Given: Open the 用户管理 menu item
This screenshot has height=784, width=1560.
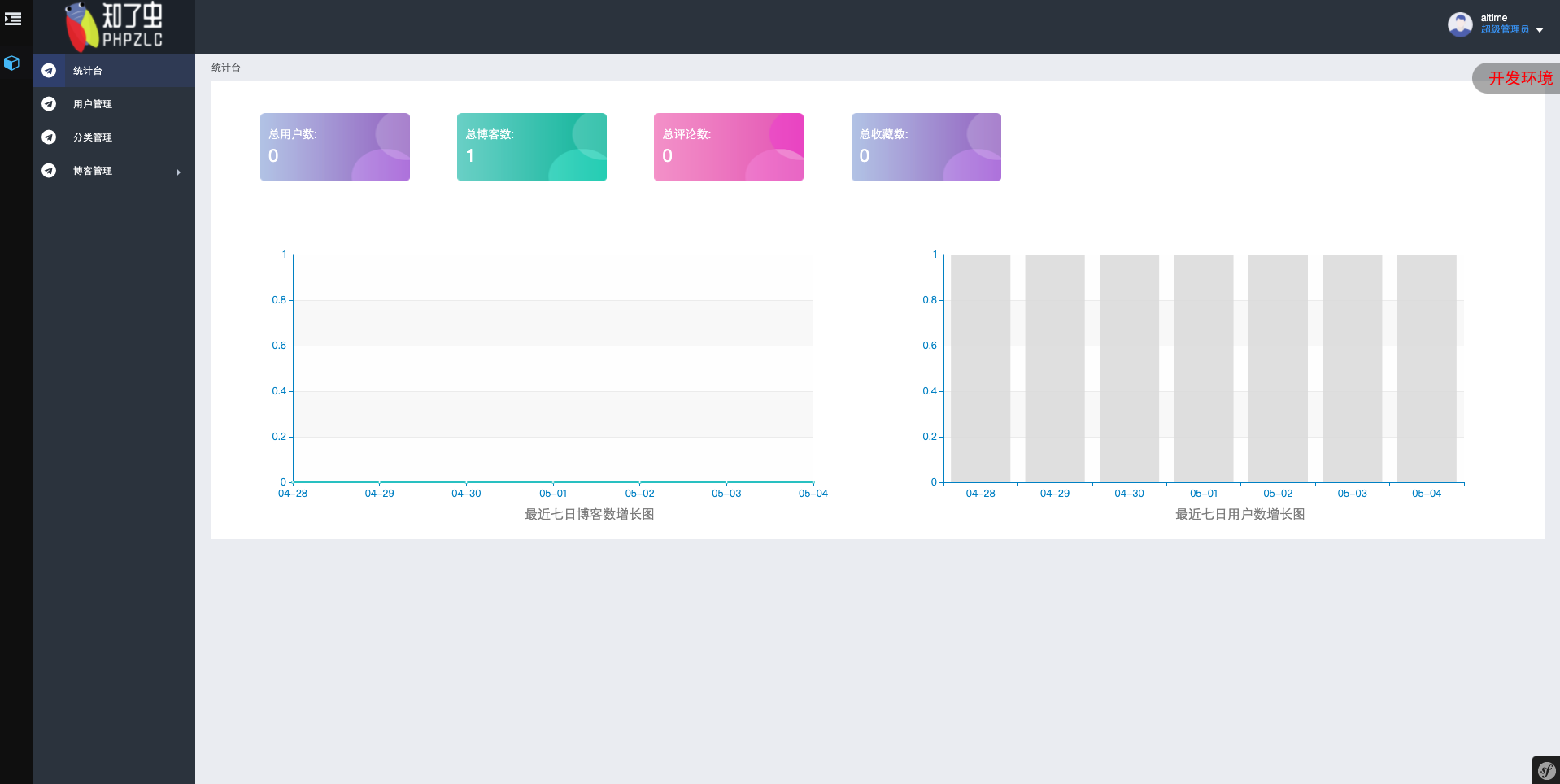Looking at the screenshot, I should 93,104.
